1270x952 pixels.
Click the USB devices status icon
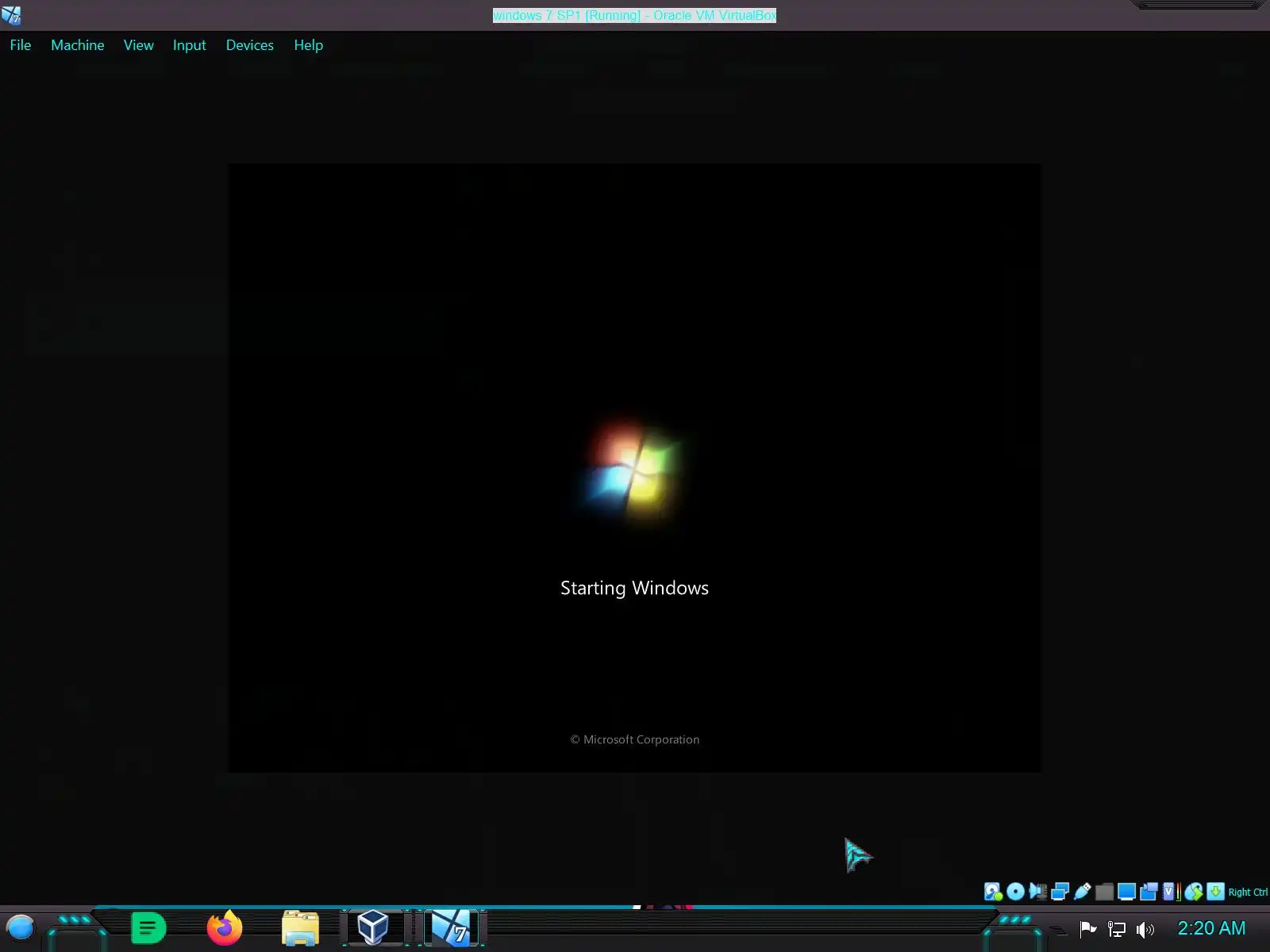point(1082,892)
